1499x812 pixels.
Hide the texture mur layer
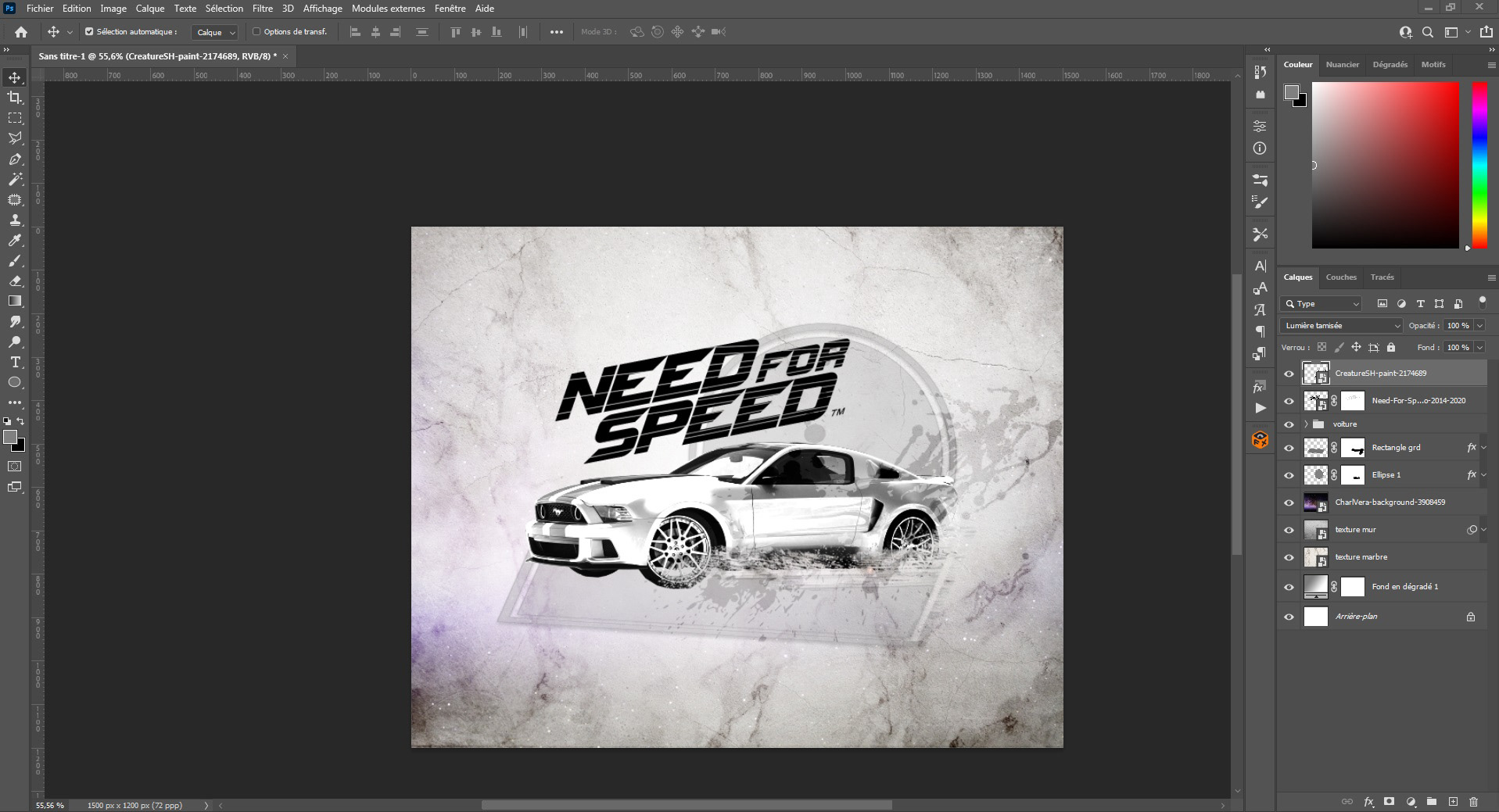click(1289, 530)
